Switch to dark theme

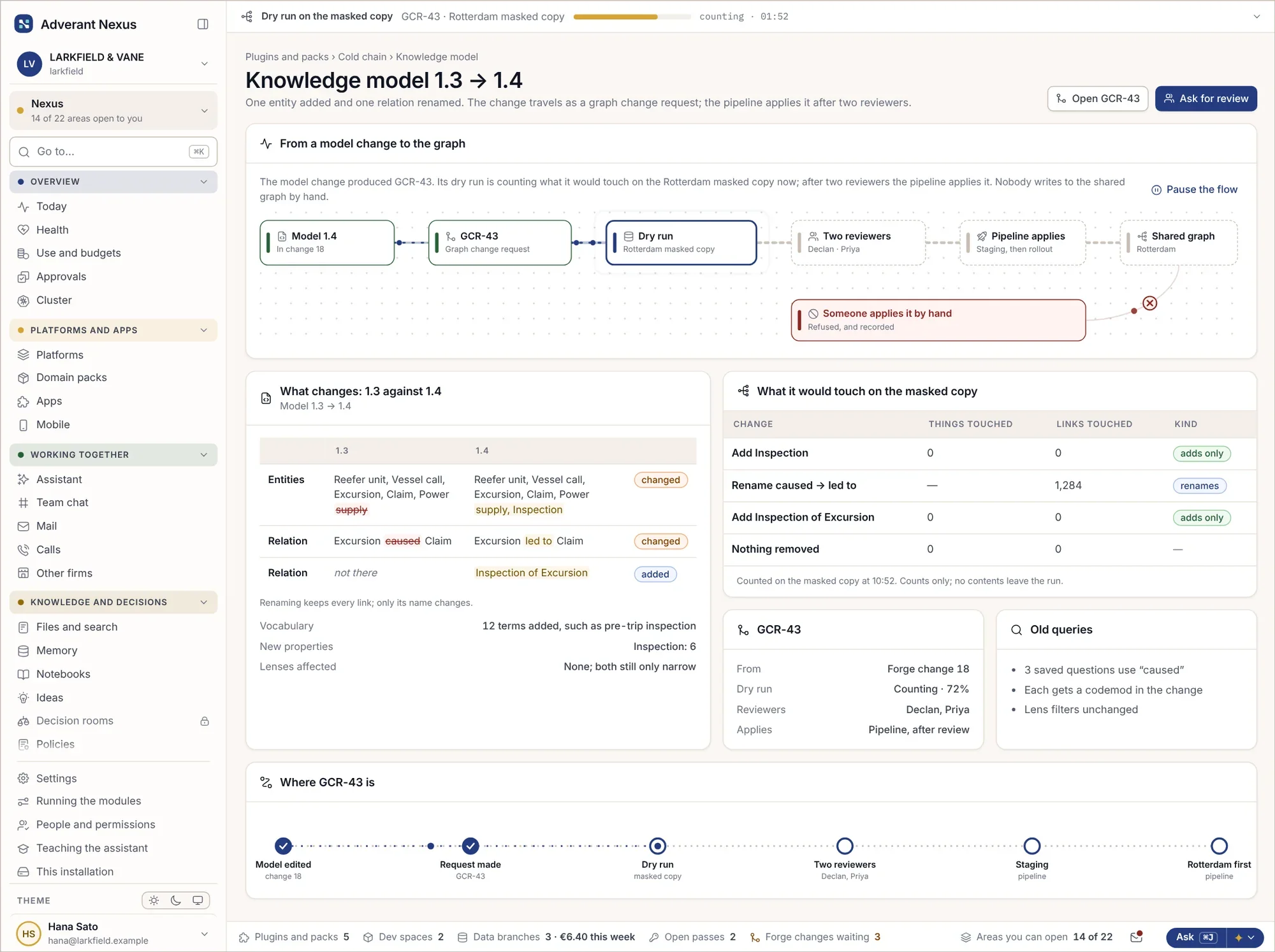pos(176,900)
